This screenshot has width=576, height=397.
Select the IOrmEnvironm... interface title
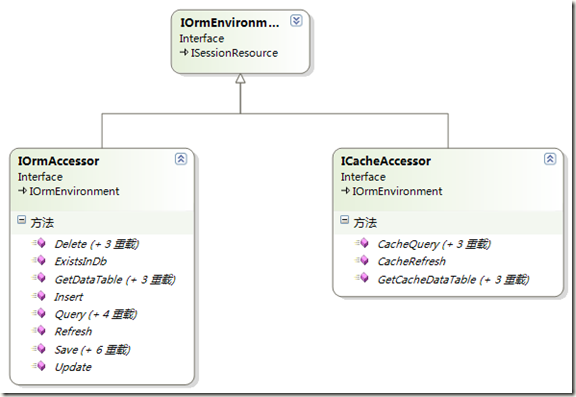[x=230, y=23]
